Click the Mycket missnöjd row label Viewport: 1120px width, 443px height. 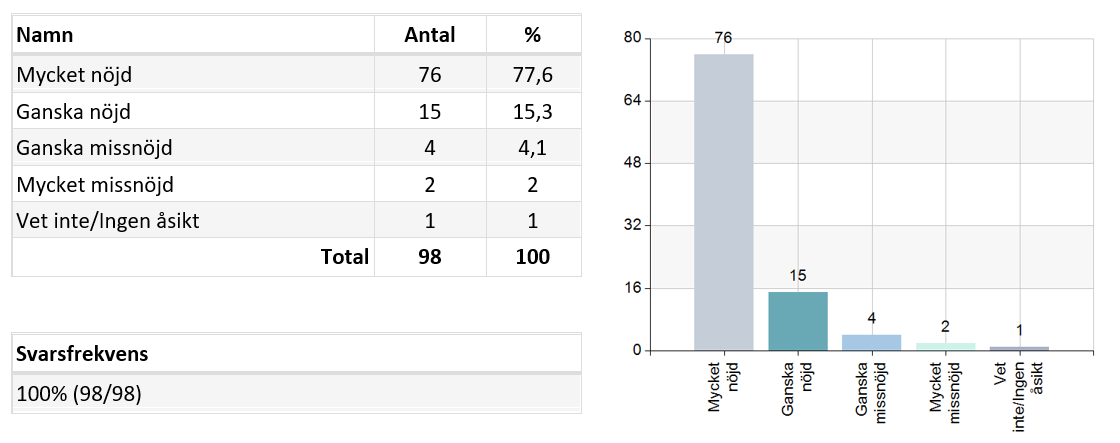click(x=95, y=185)
